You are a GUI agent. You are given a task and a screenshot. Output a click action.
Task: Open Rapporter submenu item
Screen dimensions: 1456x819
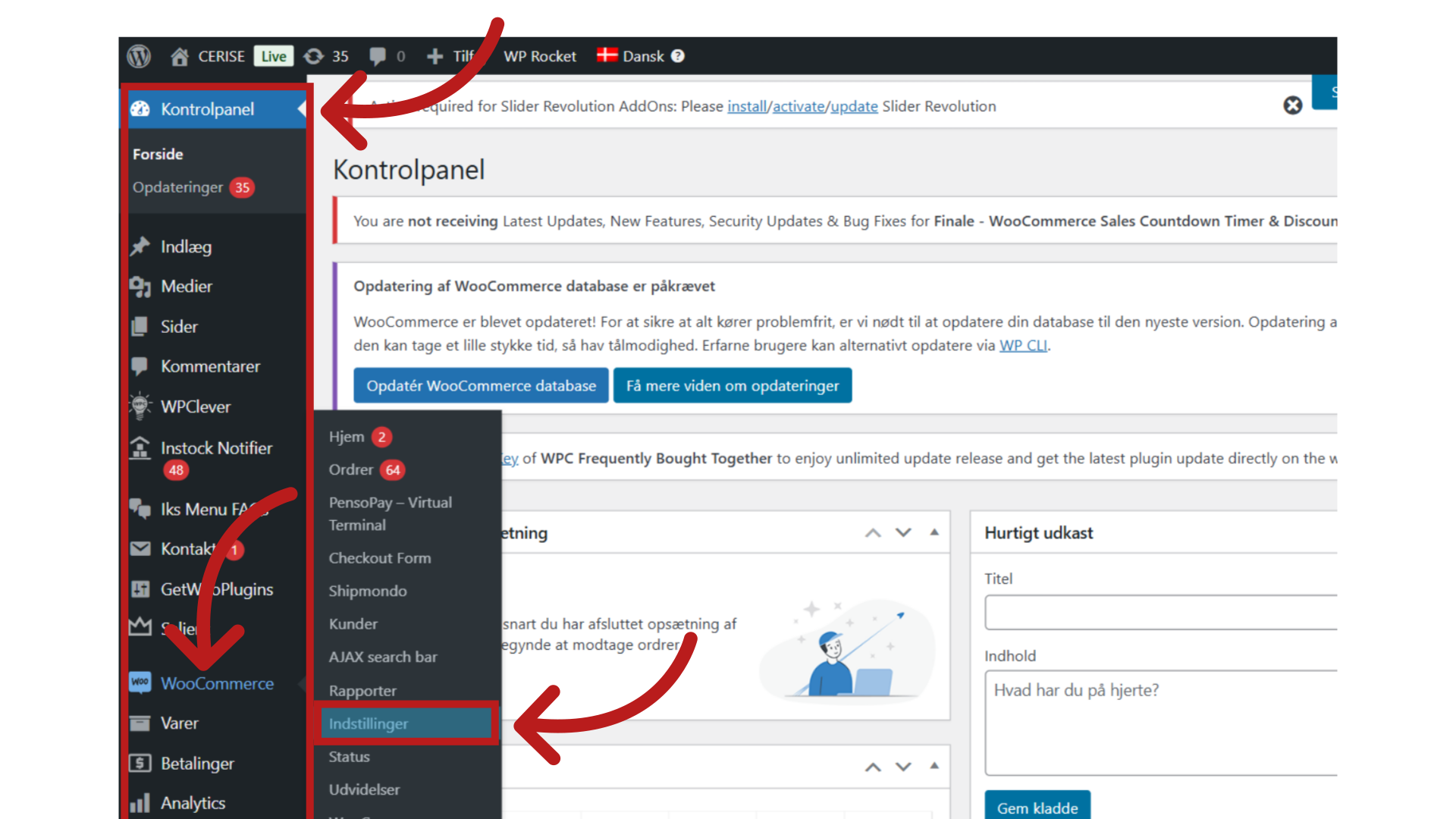(362, 690)
